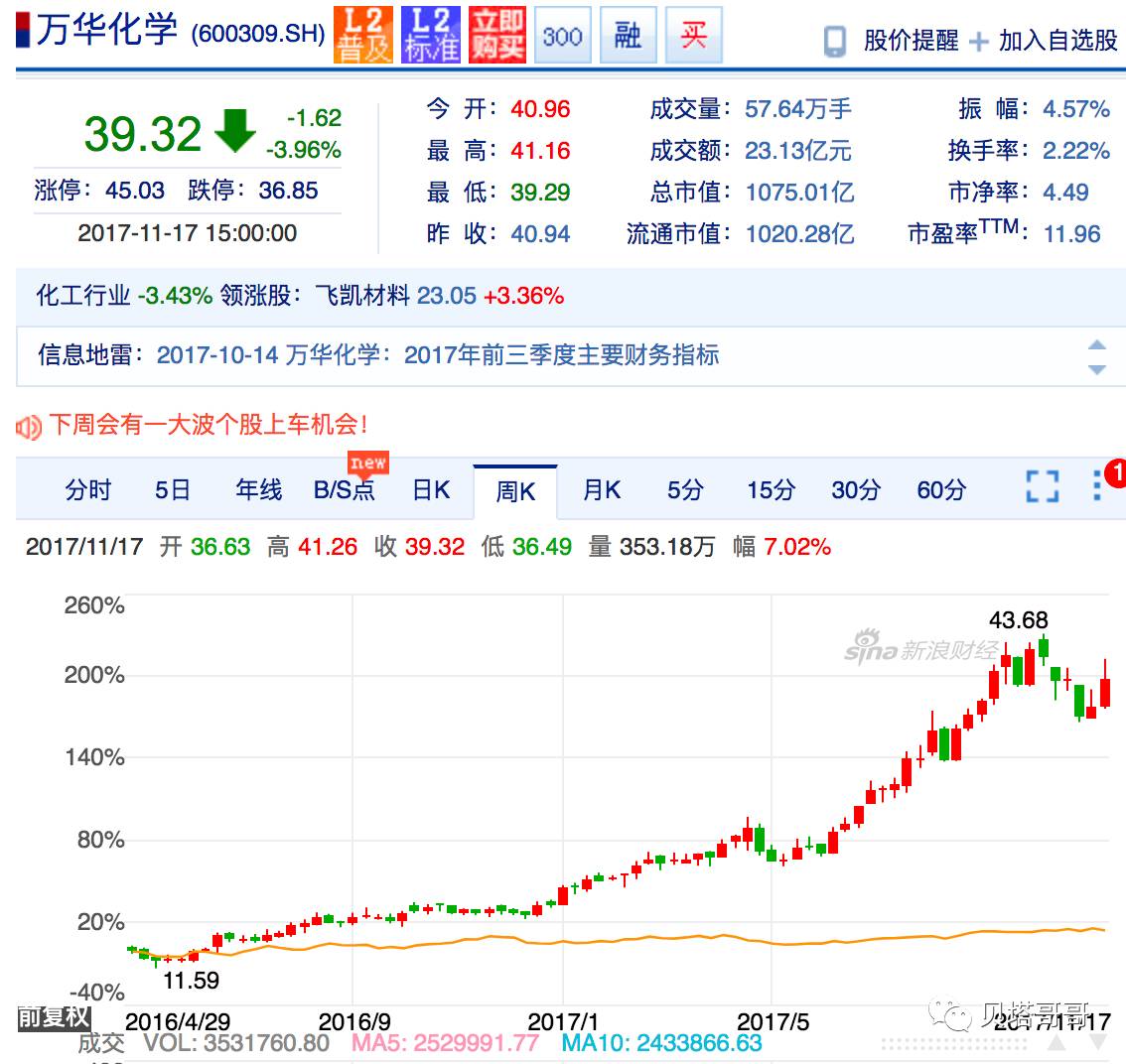Screen dimensions: 1126x1064
Task: Open the B/S点 tab
Action: coord(344,490)
